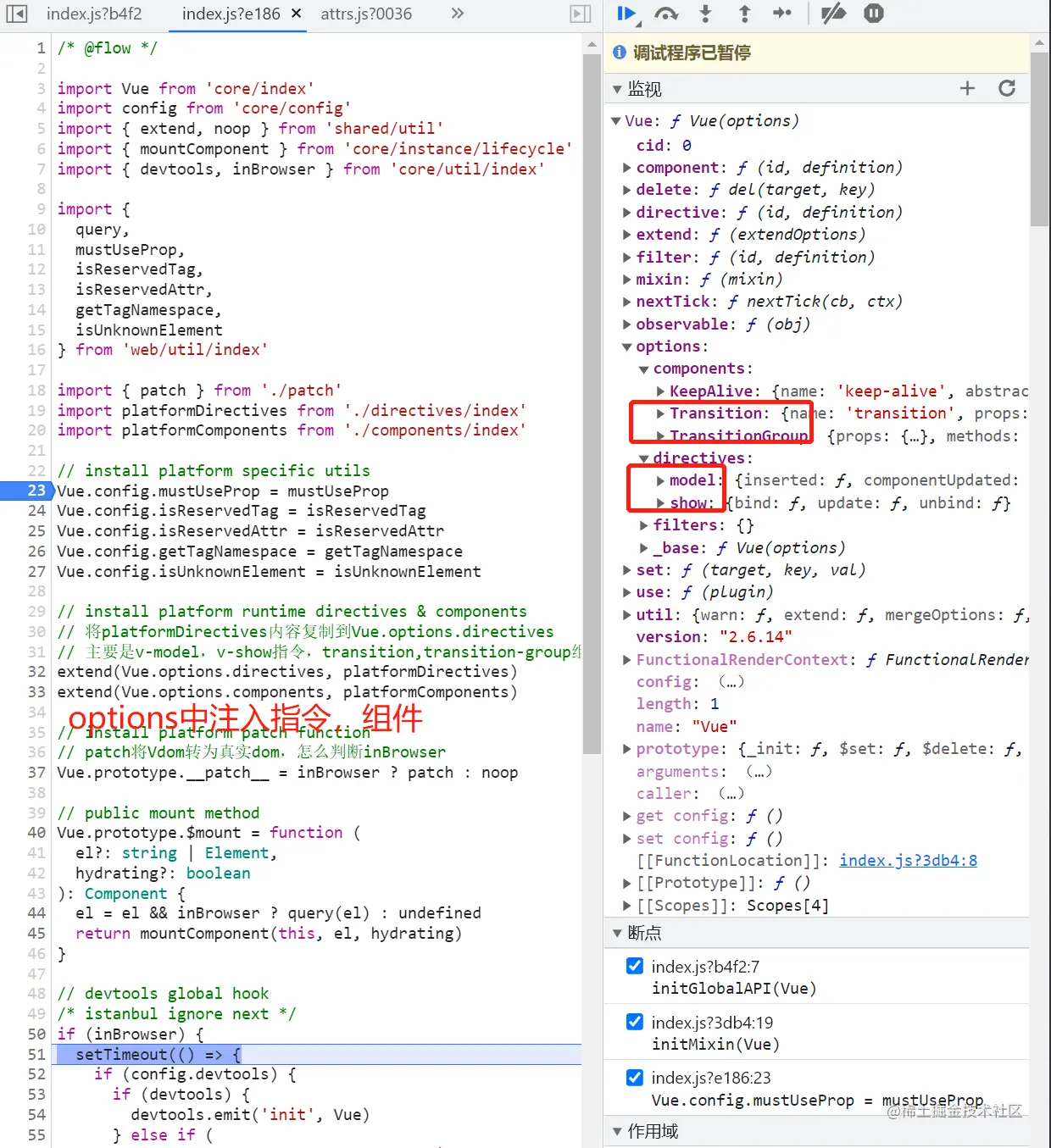Toggle the file navigator sidebar icon
The height and width of the screenshot is (1148, 1051).
click(16, 14)
